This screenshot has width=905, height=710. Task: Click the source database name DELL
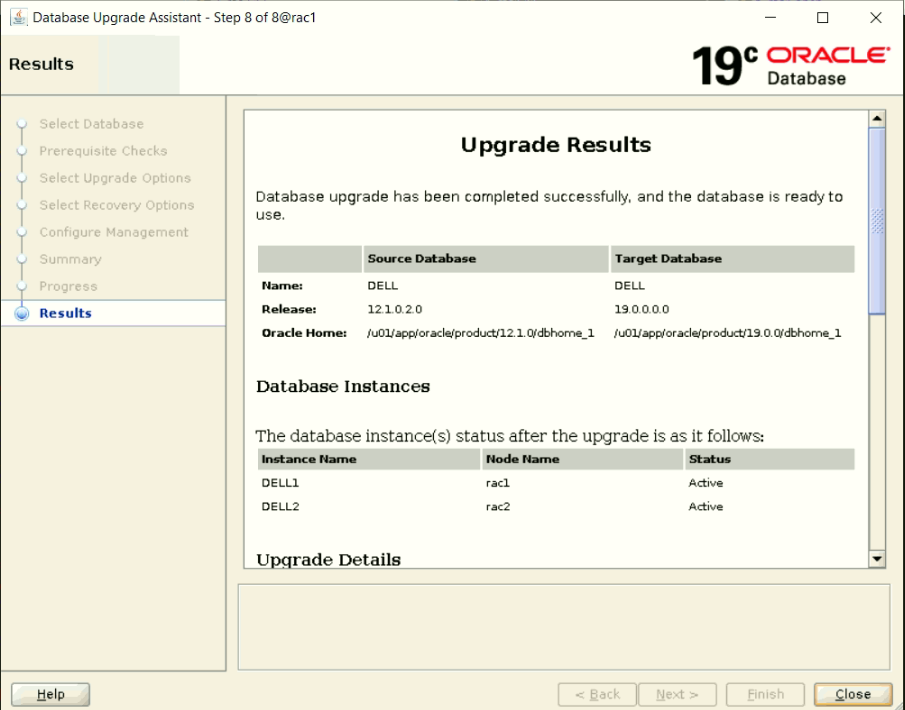382,286
